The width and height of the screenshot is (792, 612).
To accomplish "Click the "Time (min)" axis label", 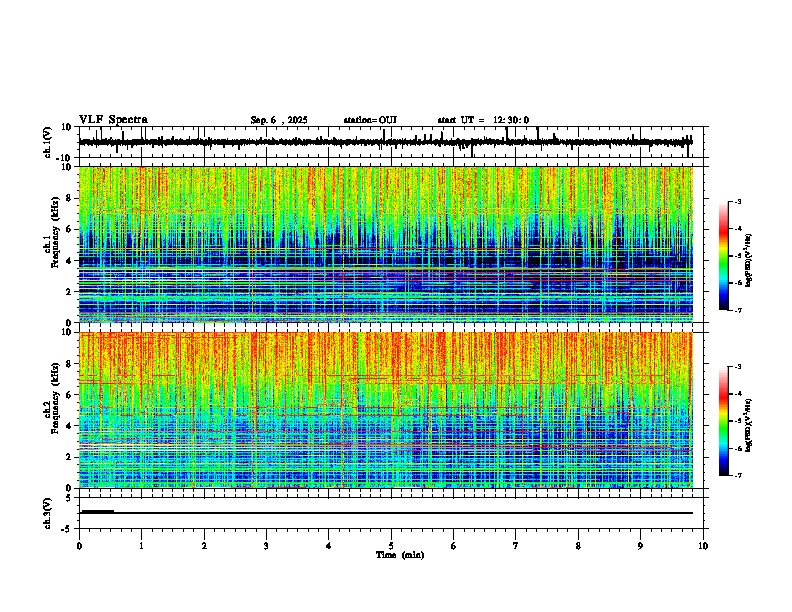I will click(x=400, y=555).
